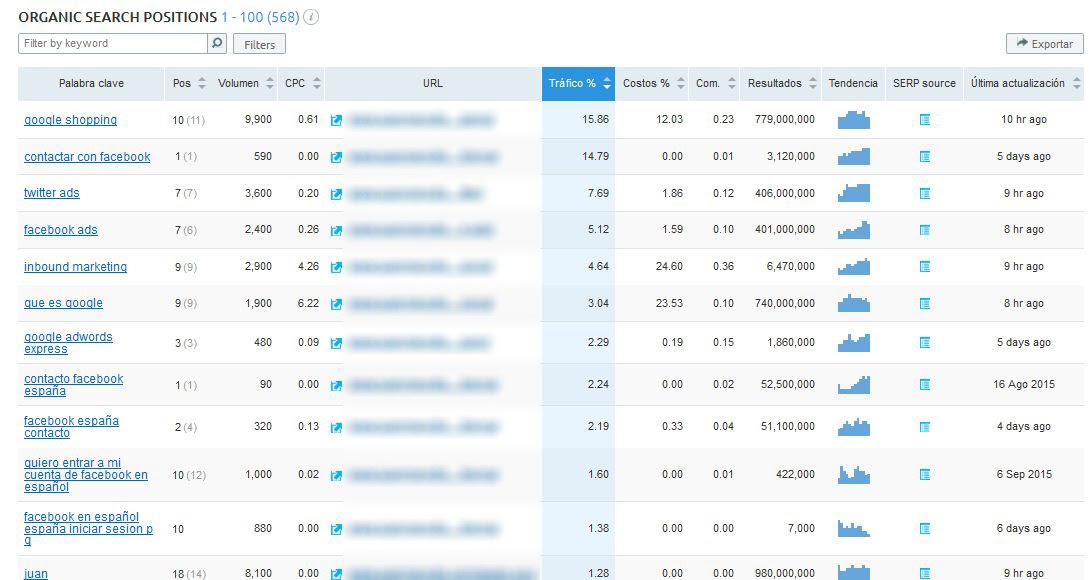Click the magnifier search icon in keyword filter
Screen dimensions: 1090x580
(217, 43)
